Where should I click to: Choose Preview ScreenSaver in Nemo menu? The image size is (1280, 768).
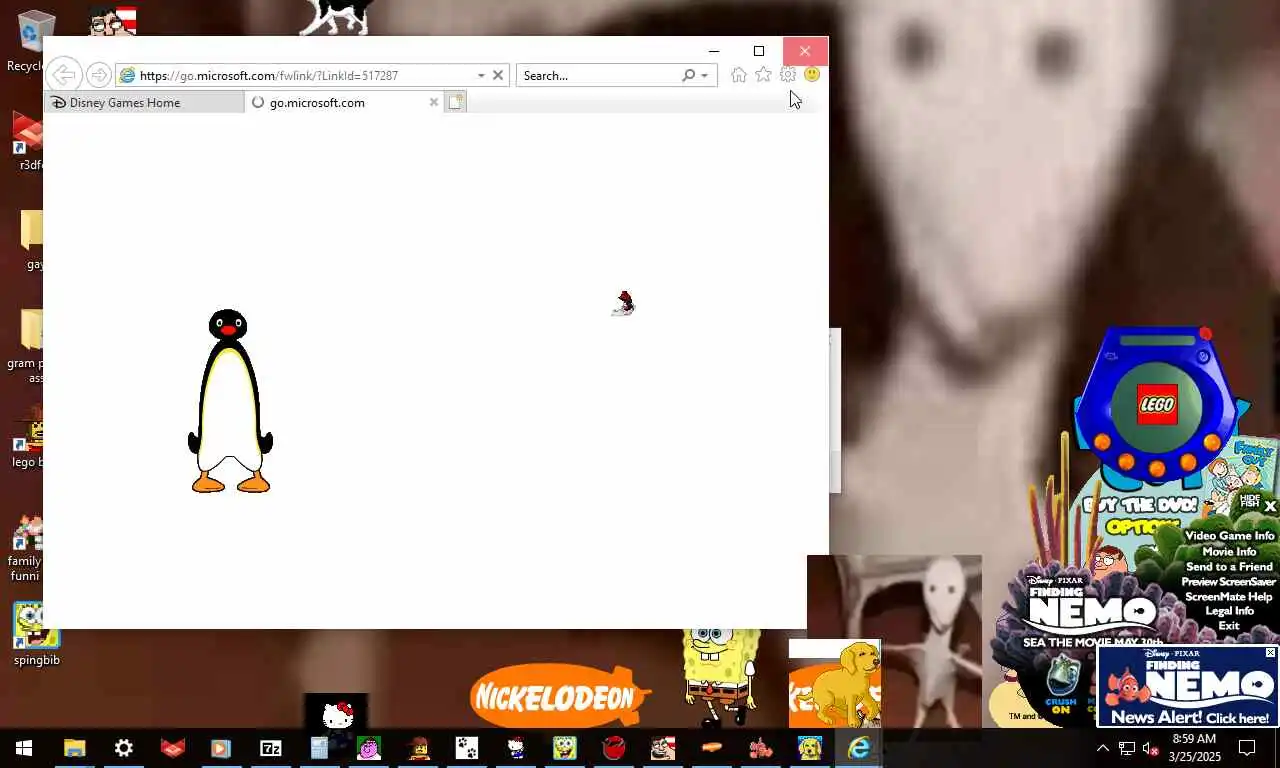(x=1229, y=581)
